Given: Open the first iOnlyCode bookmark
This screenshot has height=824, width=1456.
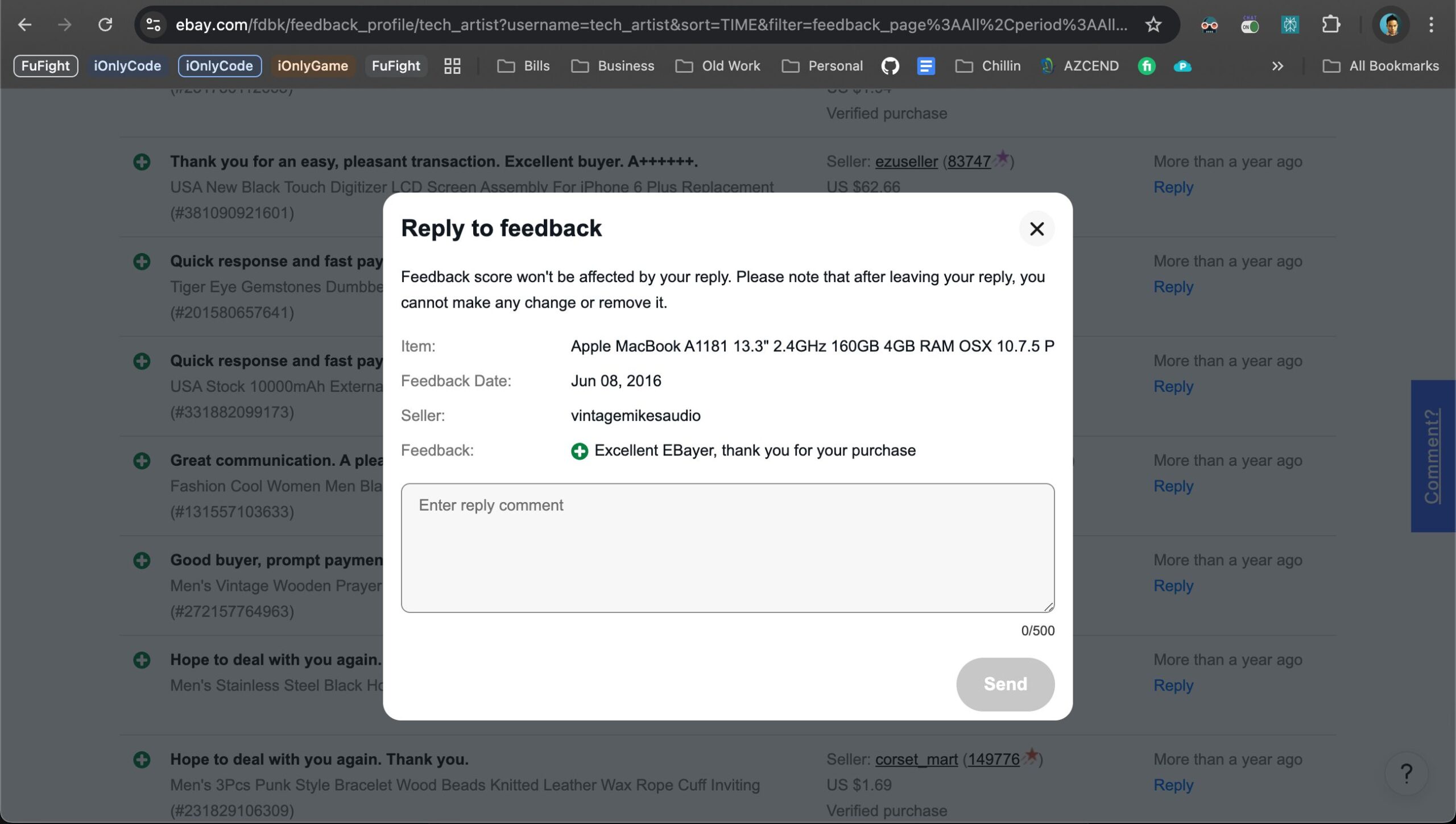Looking at the screenshot, I should click(x=127, y=66).
